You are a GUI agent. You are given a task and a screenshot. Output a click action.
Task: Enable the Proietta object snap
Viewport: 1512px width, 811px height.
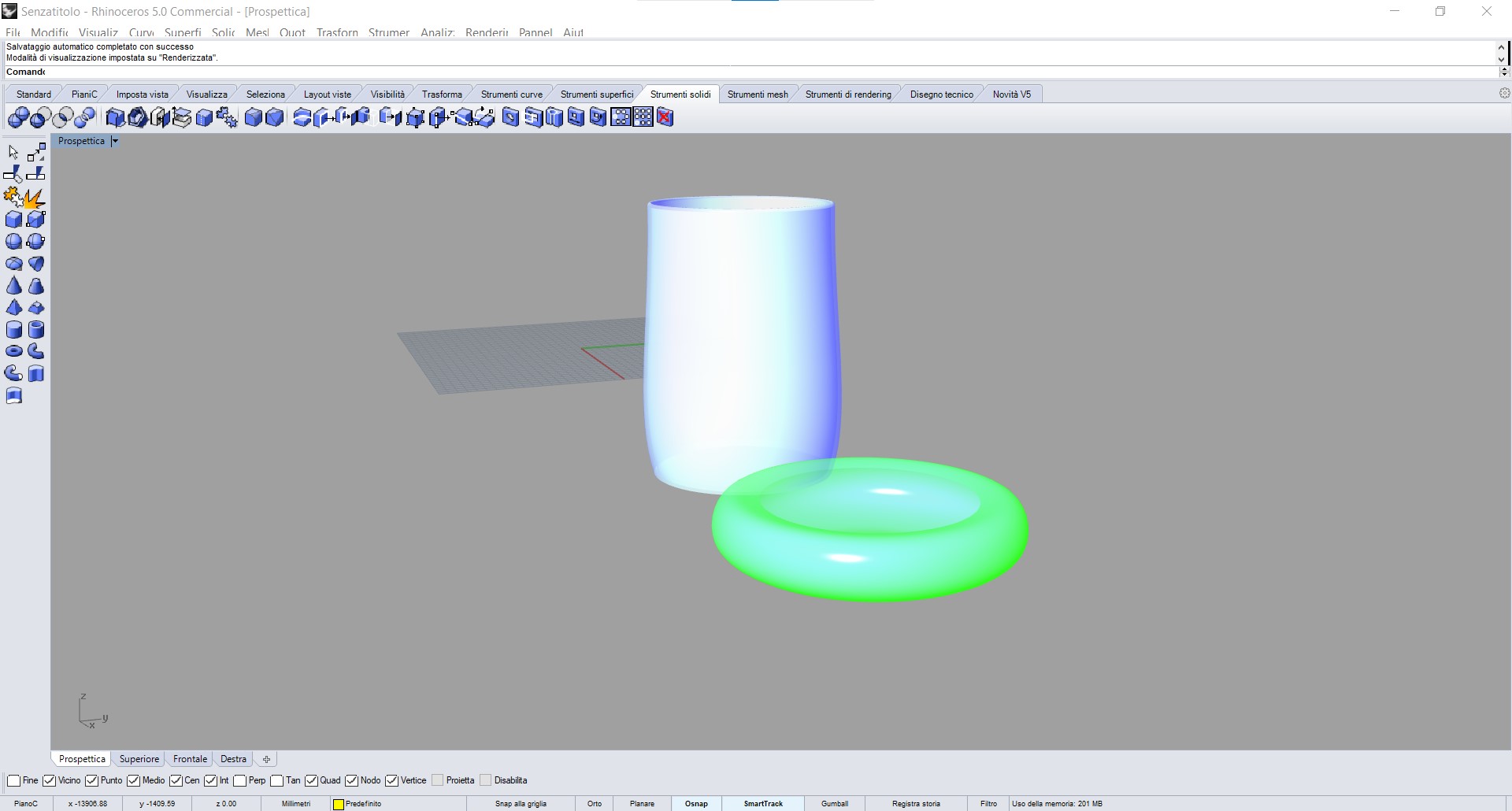(438, 780)
